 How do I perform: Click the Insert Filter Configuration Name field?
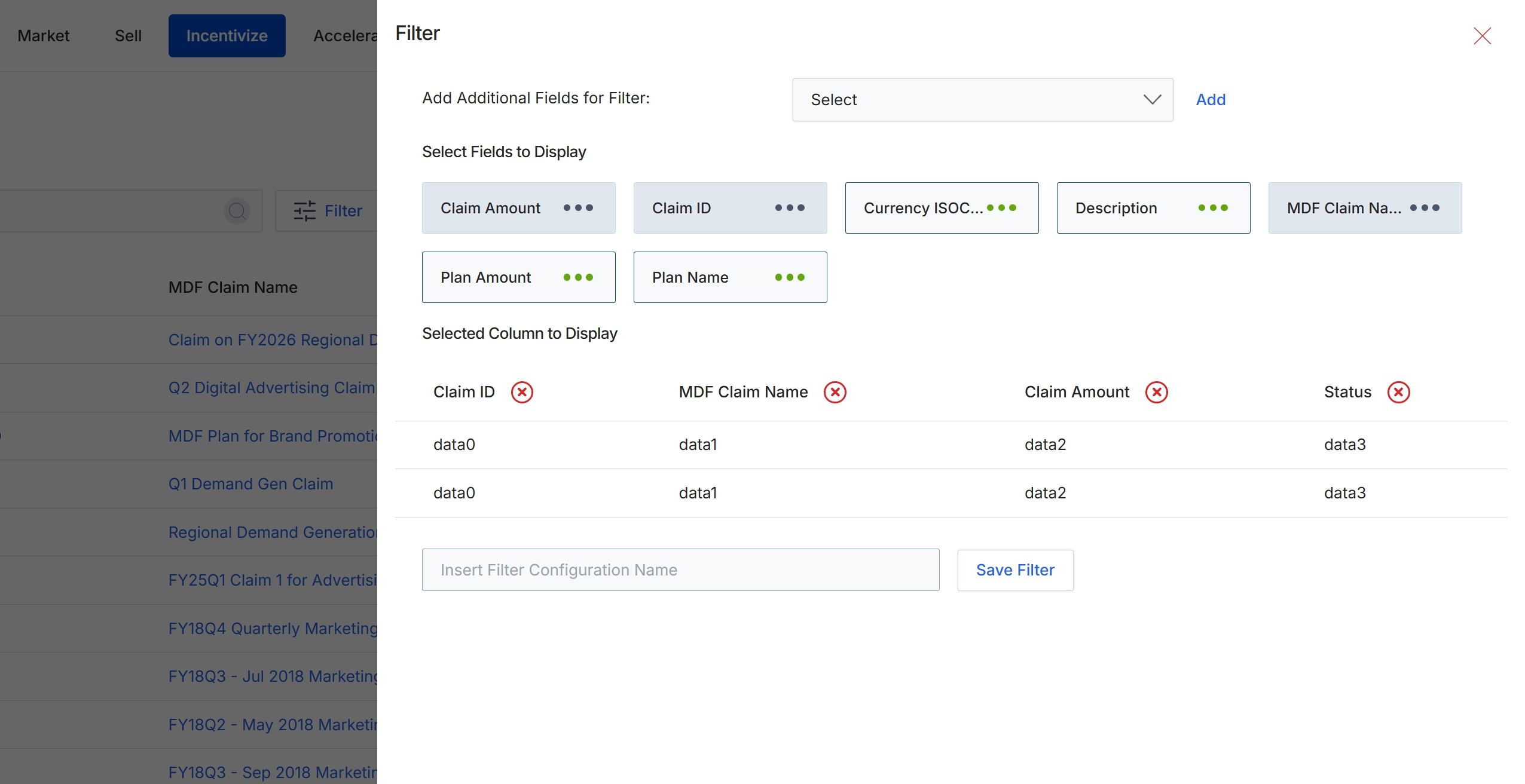[x=680, y=570]
